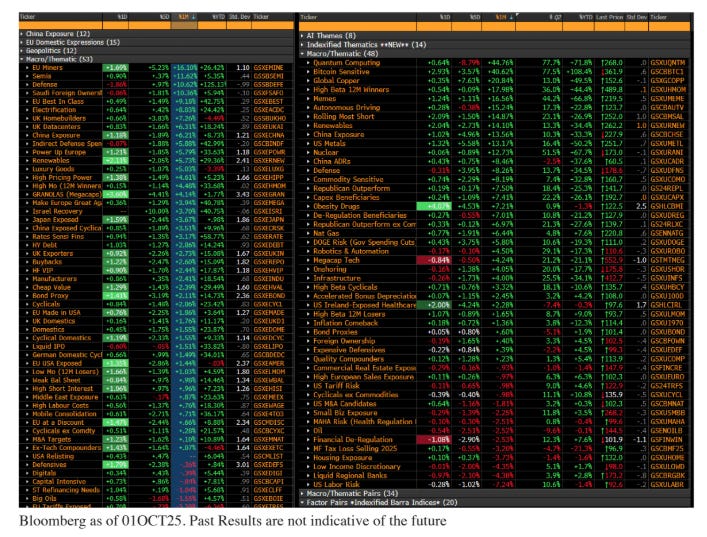Select the Quantum Computing row

click(495, 63)
